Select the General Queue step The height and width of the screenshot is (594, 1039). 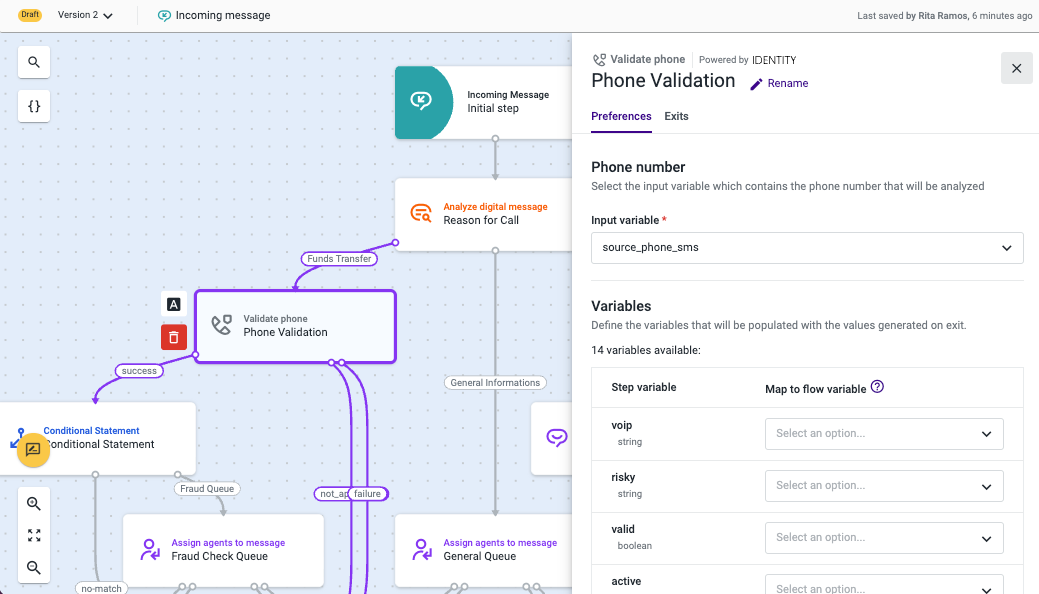[484, 550]
